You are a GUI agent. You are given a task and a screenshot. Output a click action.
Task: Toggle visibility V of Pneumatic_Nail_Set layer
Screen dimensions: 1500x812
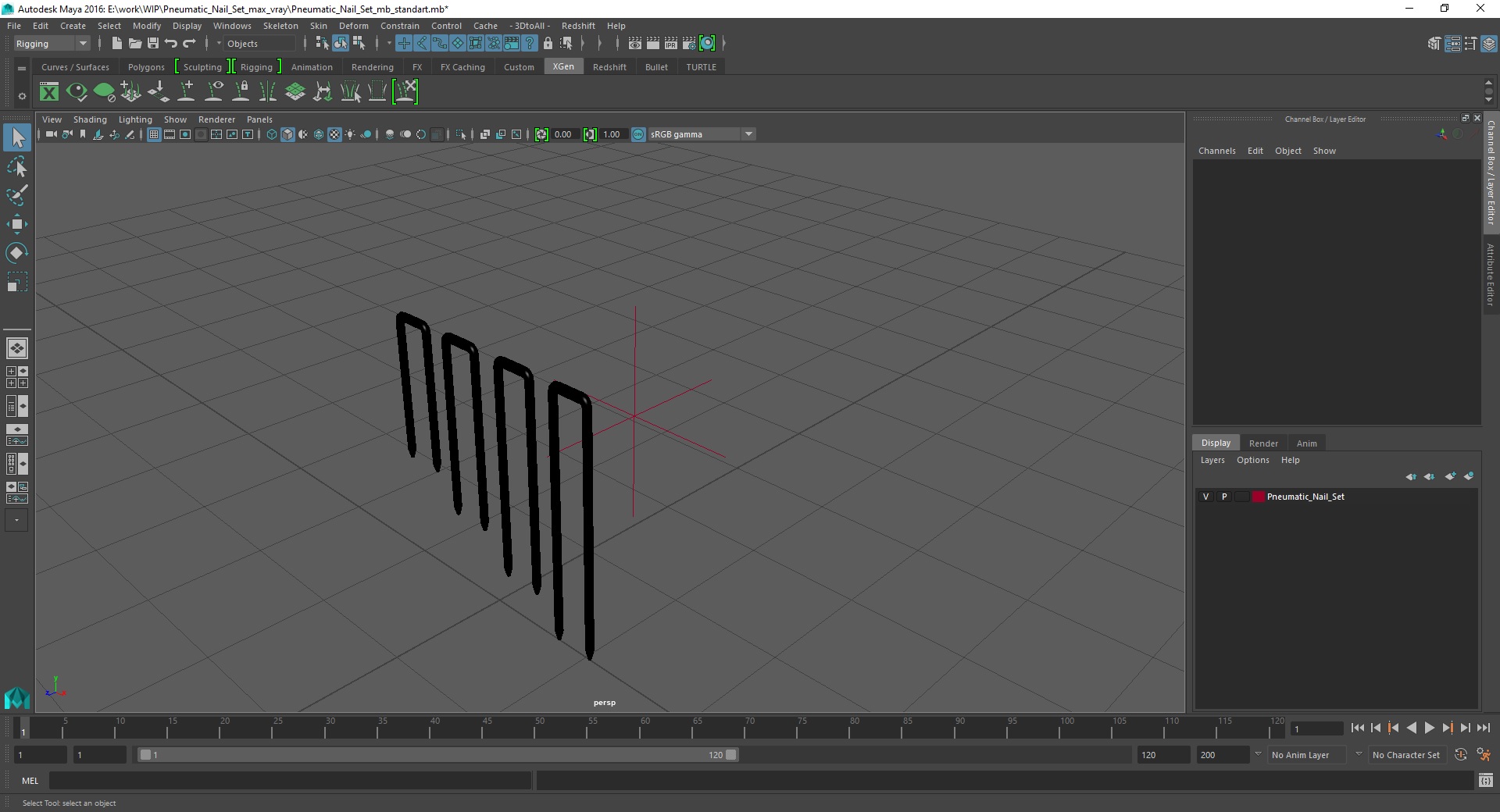1205,497
